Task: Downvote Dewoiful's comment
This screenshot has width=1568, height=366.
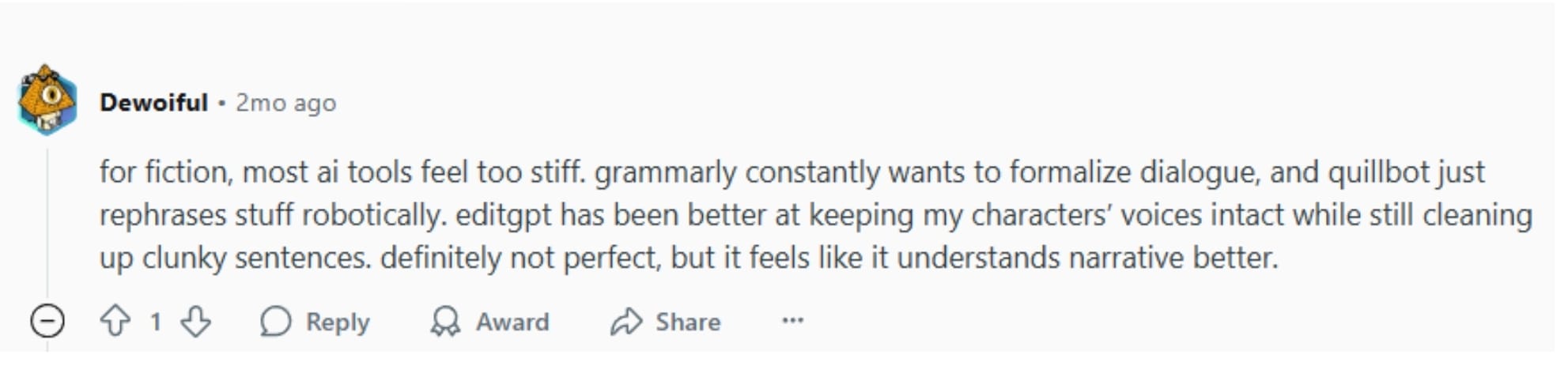Action: coord(195,322)
